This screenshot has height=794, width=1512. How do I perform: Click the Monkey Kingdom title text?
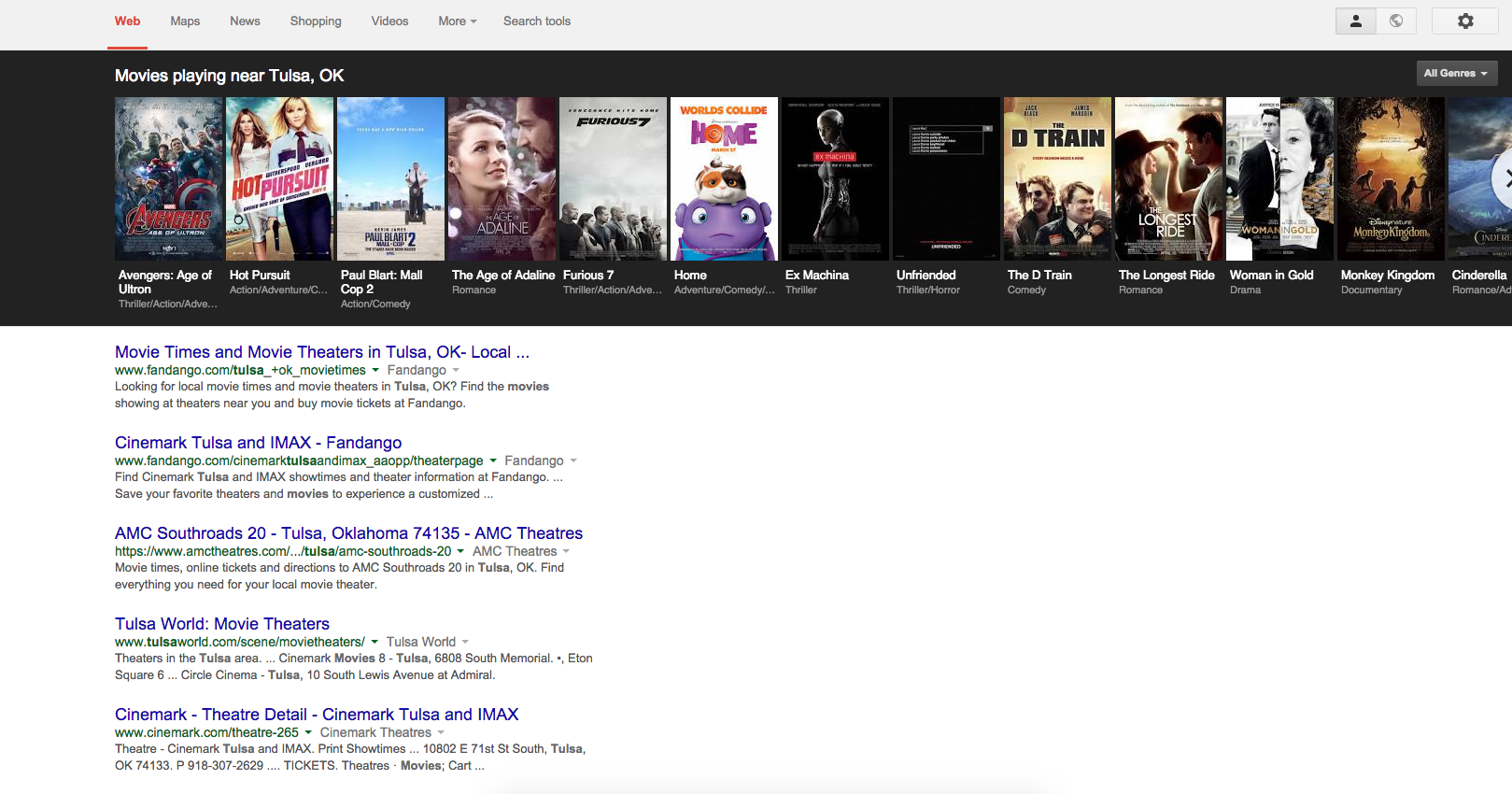1388,275
